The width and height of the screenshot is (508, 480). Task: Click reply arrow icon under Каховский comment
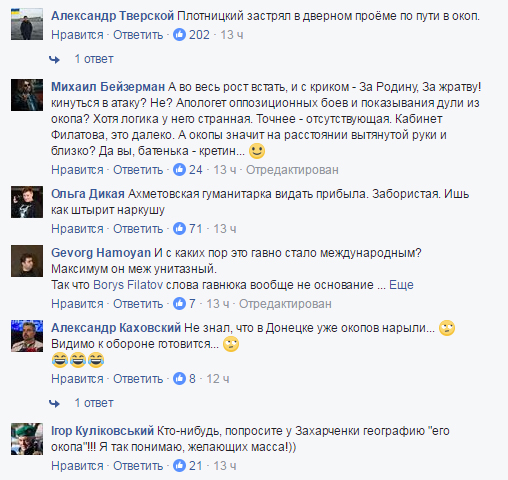[54, 404]
